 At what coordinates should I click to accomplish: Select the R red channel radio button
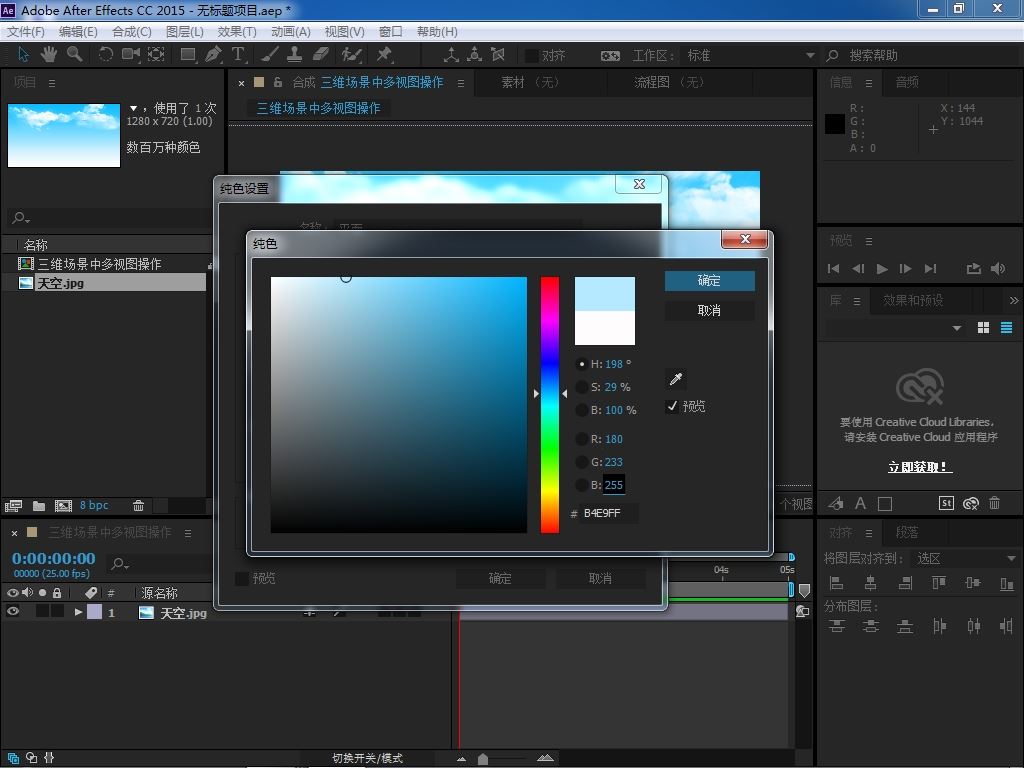click(582, 439)
